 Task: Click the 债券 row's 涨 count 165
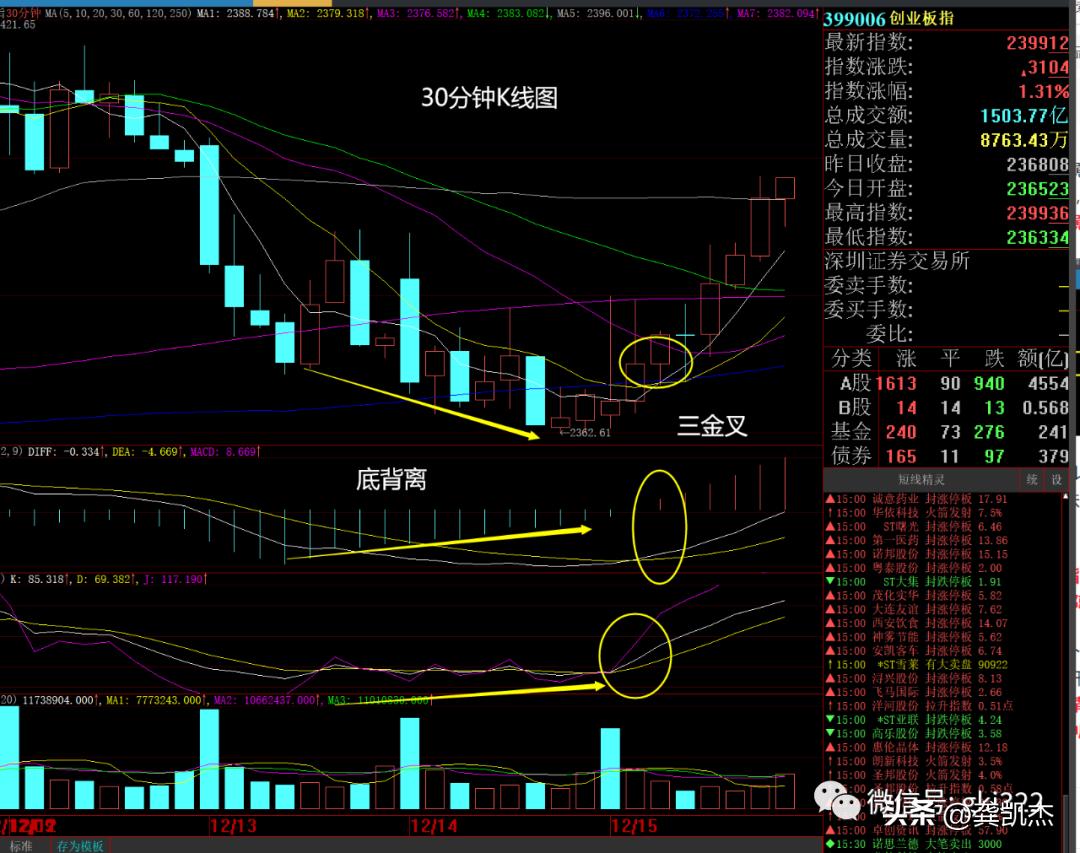[901, 456]
